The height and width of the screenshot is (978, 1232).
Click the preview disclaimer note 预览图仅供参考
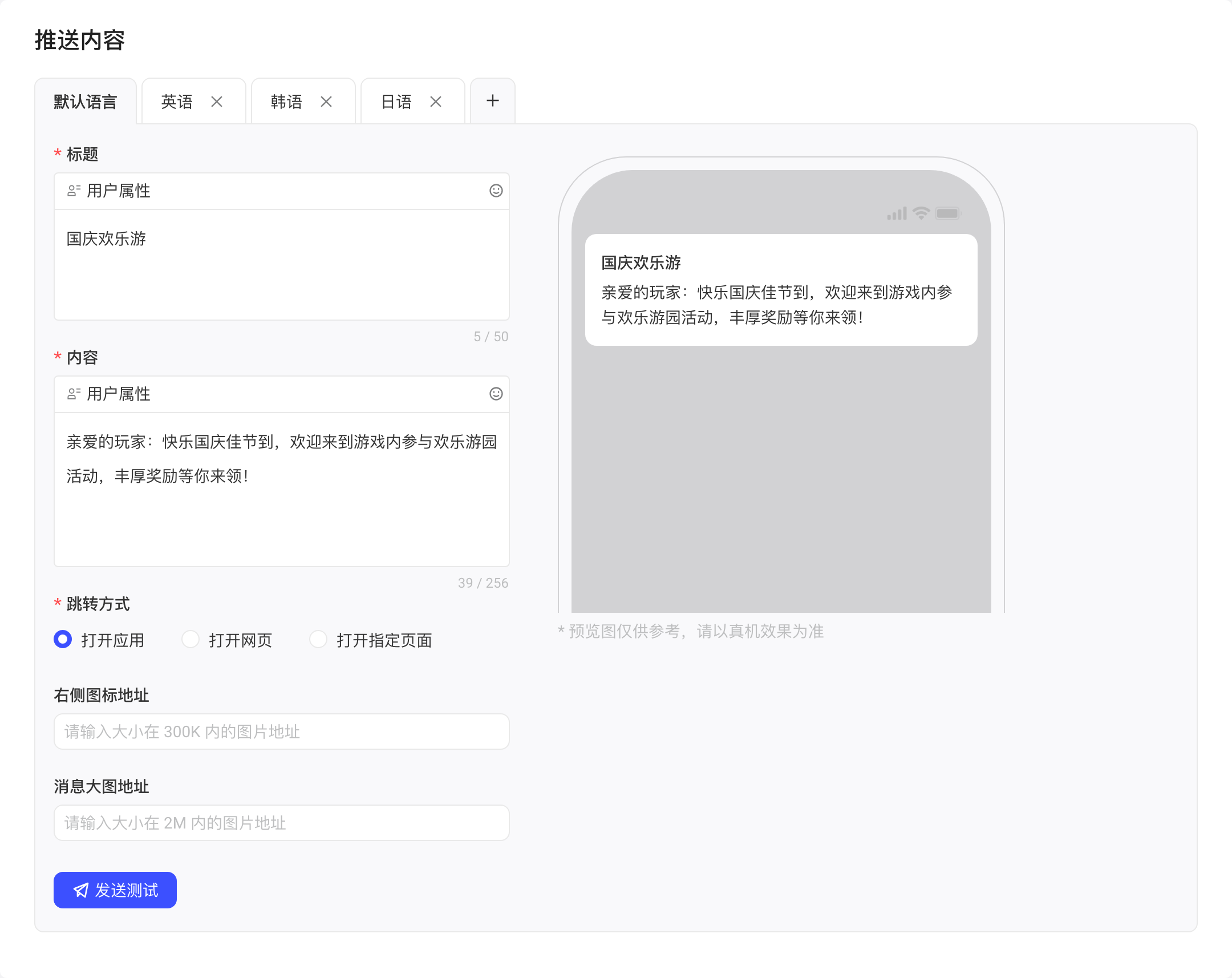[x=691, y=631]
